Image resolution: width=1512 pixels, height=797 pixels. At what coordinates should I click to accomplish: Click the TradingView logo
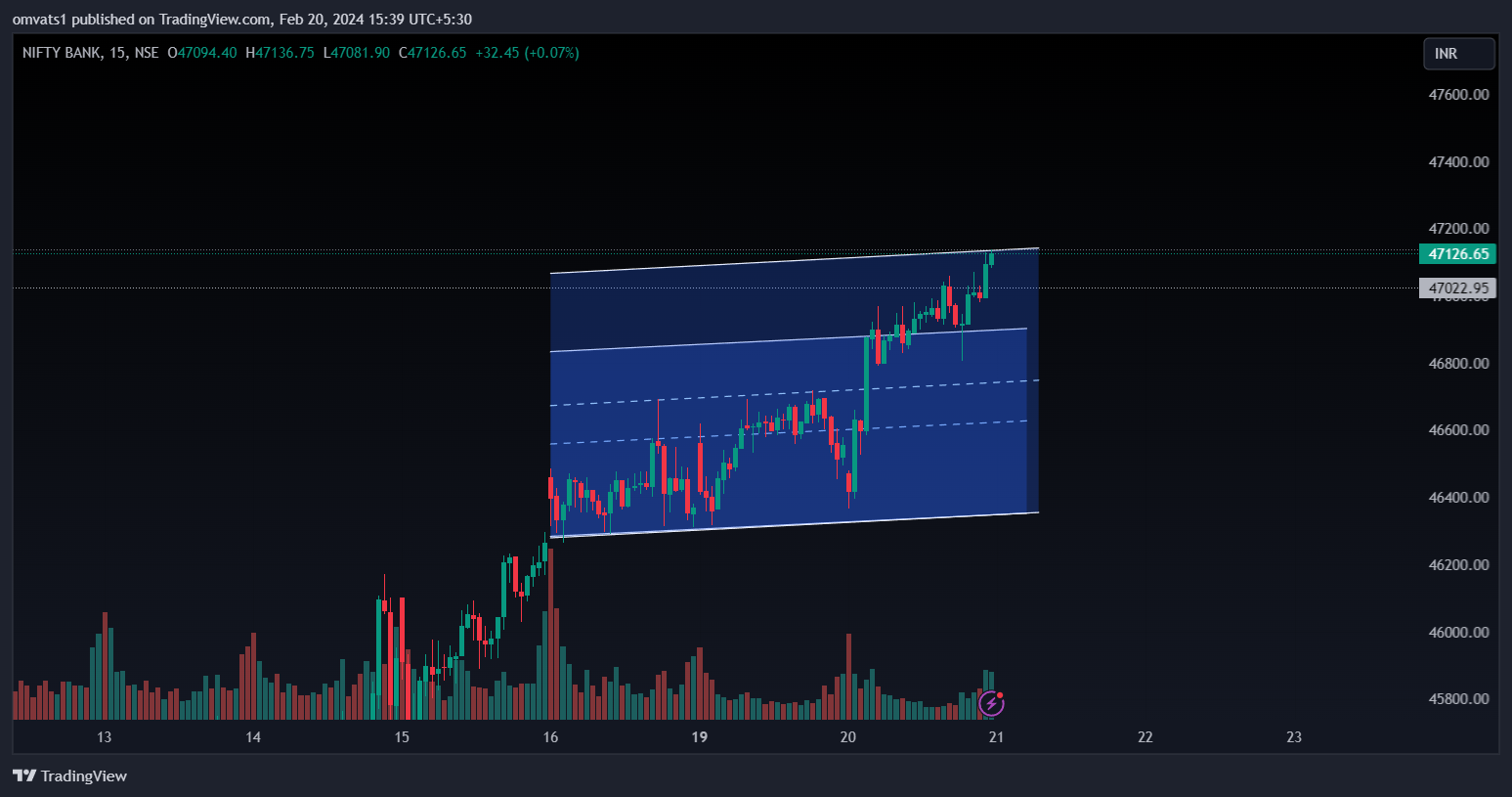70,775
